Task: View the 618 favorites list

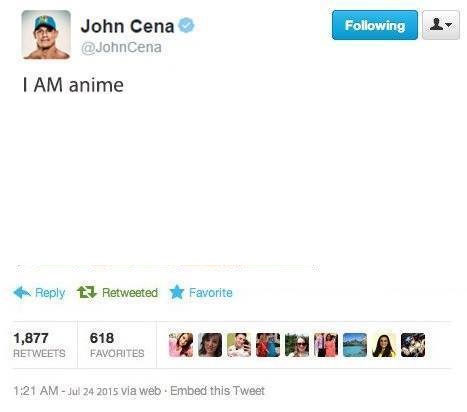Action: [117, 345]
